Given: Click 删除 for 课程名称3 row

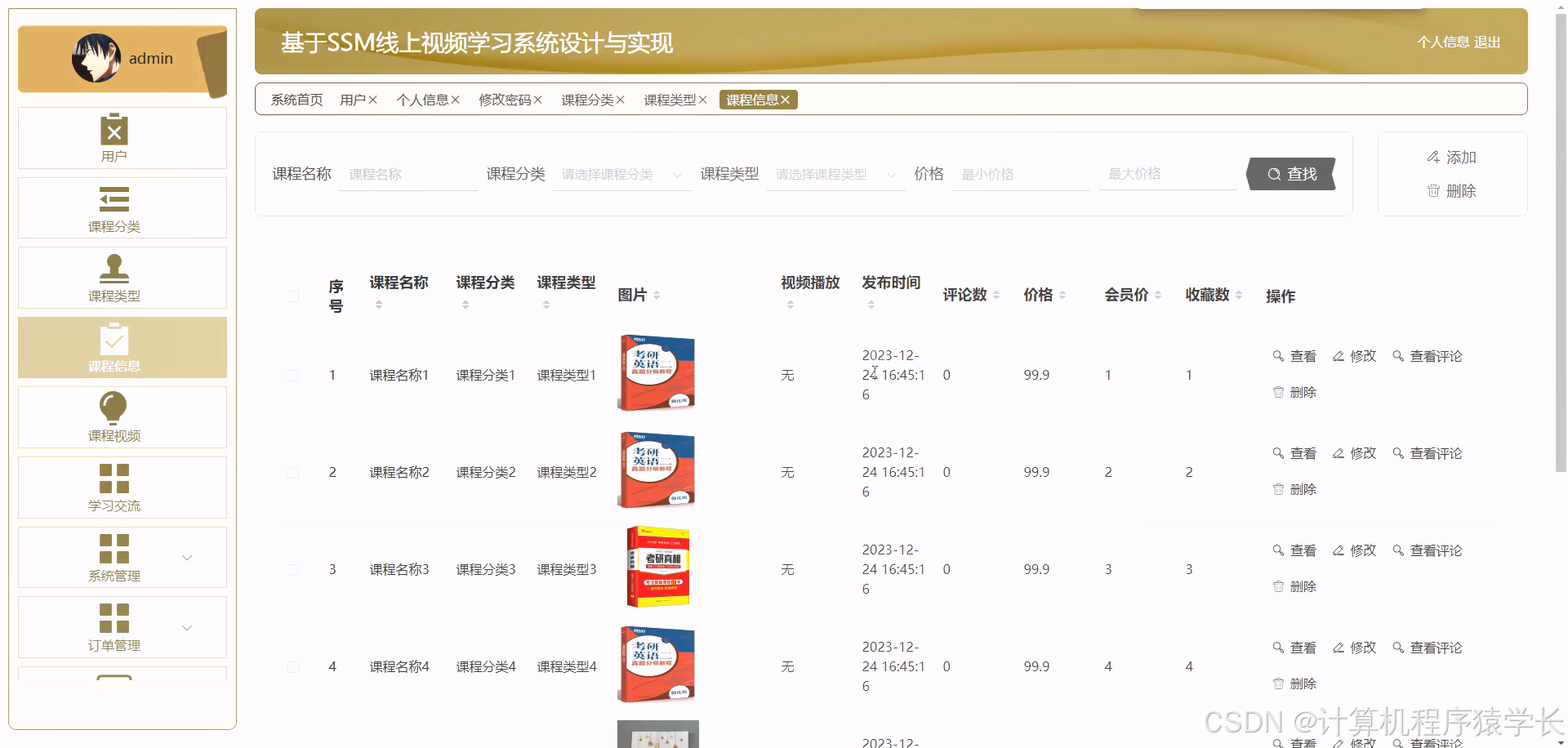Looking at the screenshot, I should [x=1294, y=586].
